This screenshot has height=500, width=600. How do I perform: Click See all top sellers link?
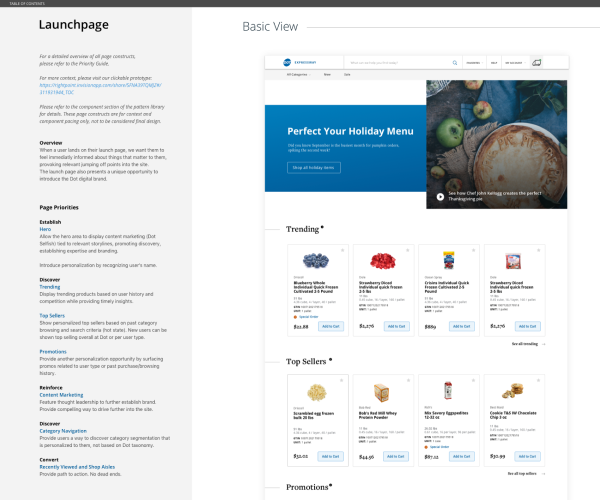click(526, 473)
